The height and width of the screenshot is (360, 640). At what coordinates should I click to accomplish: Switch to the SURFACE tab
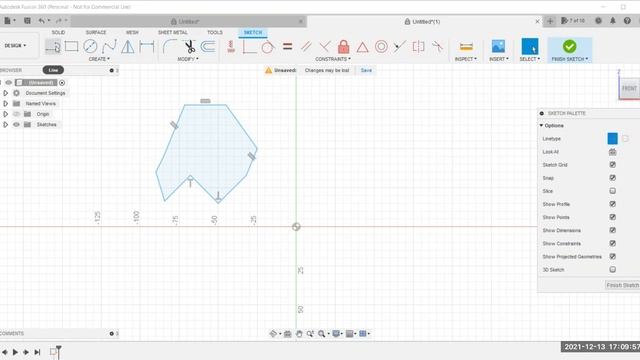tap(96, 32)
